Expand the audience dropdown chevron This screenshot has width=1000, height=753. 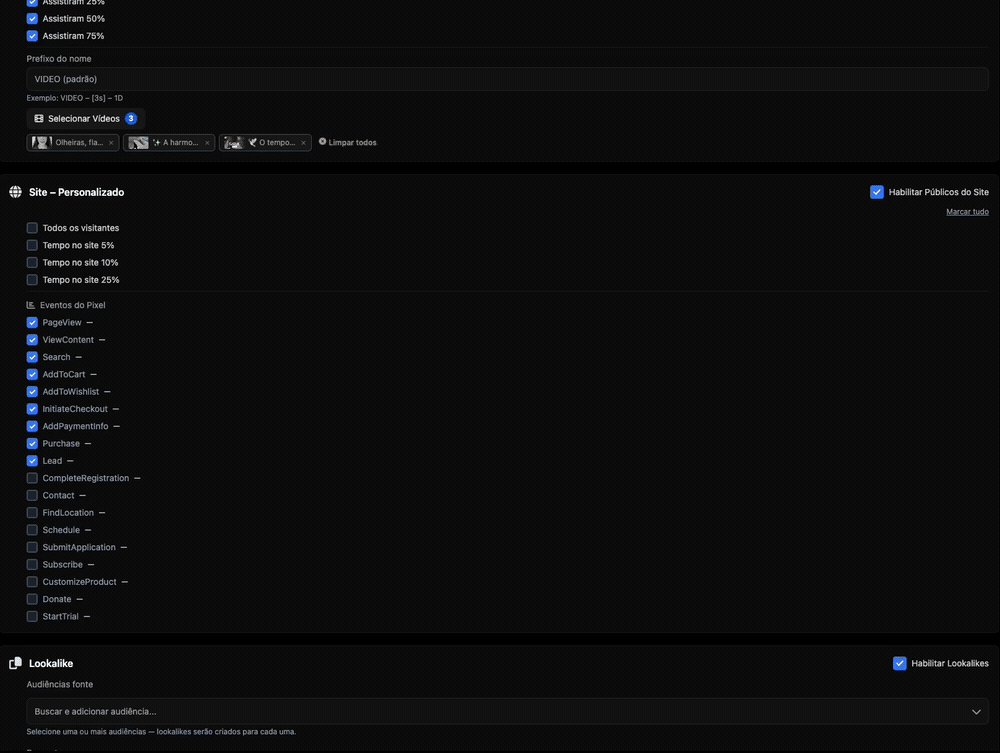pyautogui.click(x=976, y=712)
